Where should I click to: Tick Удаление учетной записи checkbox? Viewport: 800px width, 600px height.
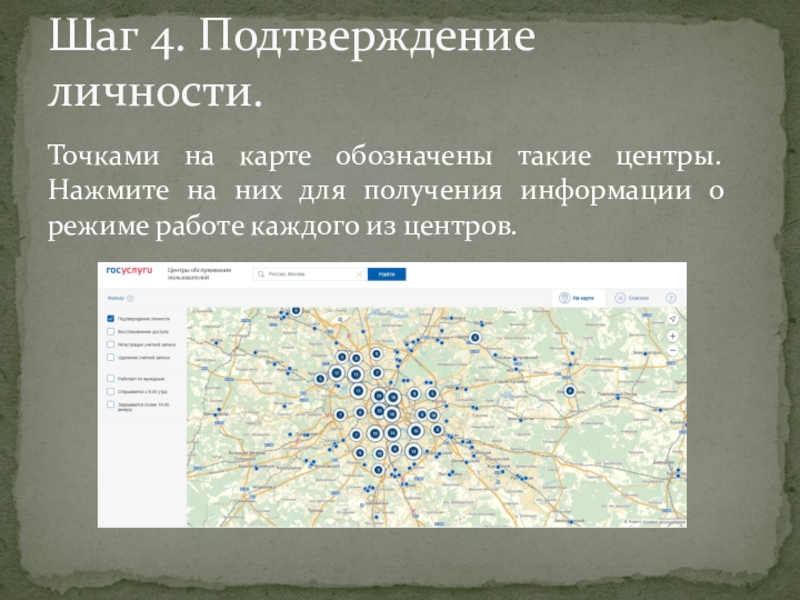(110, 357)
